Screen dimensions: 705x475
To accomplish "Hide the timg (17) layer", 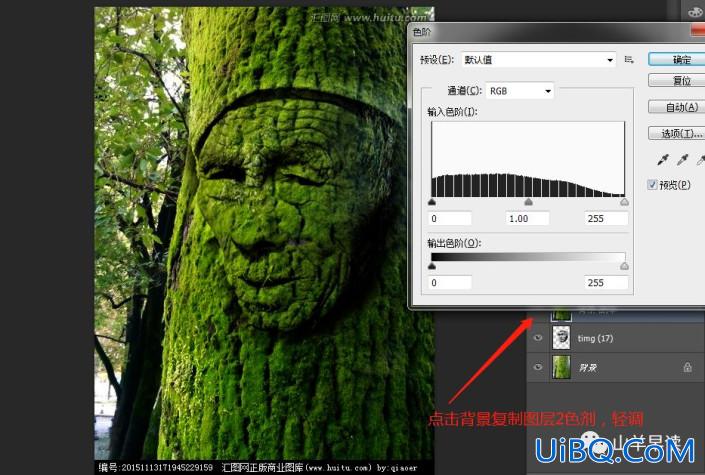I will tap(538, 338).
